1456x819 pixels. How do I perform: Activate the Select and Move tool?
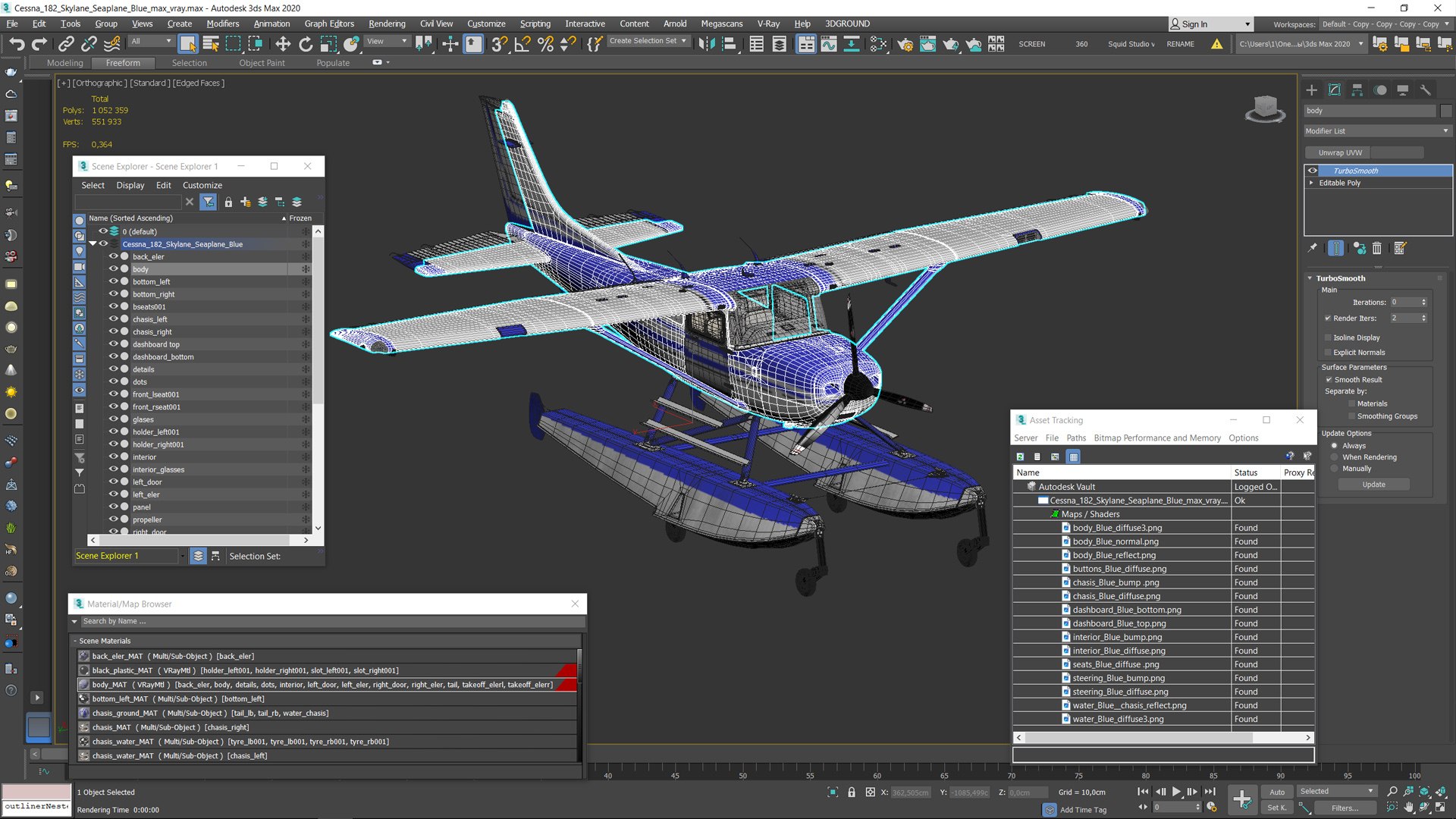[283, 44]
